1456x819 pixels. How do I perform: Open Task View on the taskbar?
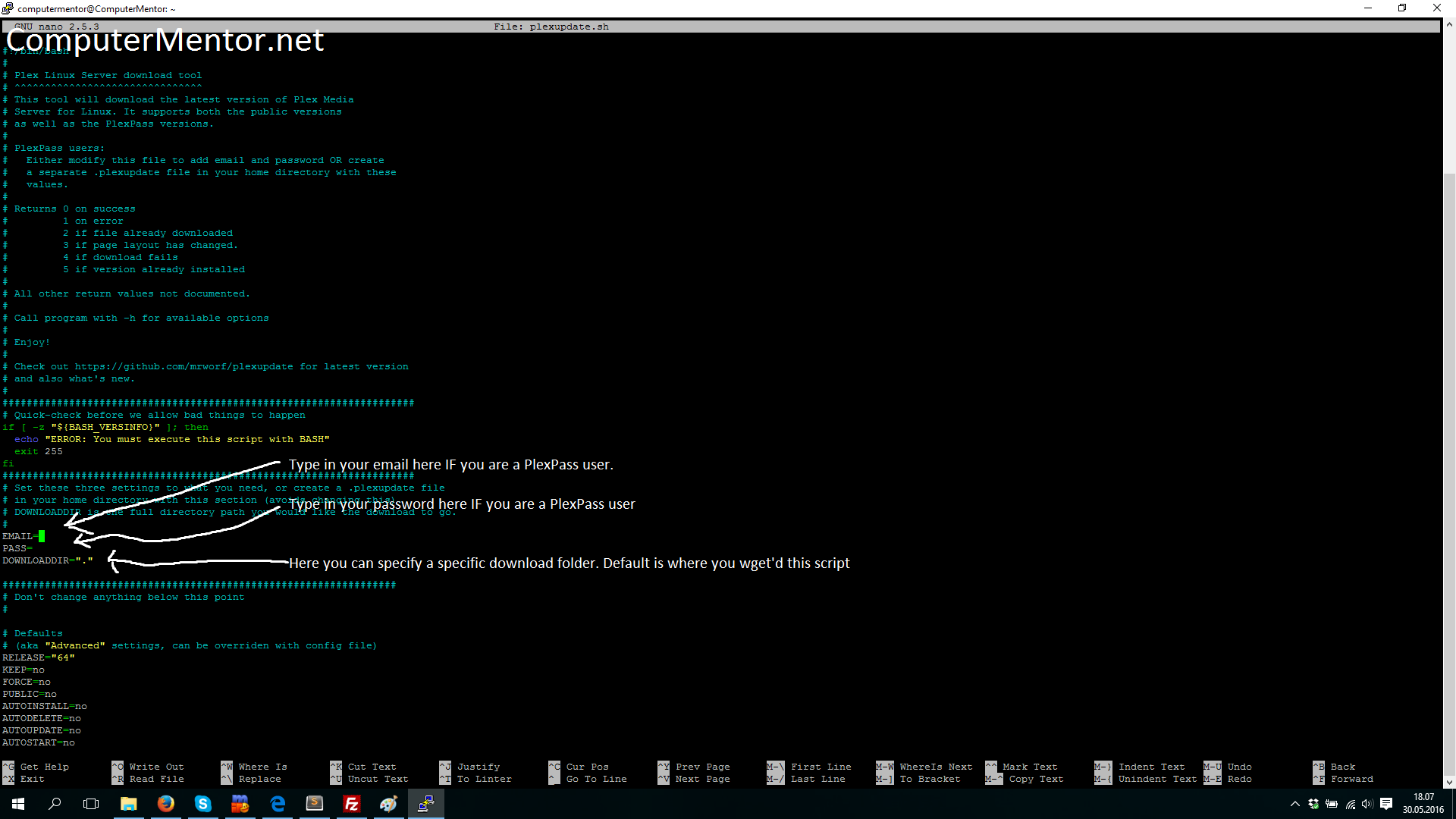(x=91, y=804)
